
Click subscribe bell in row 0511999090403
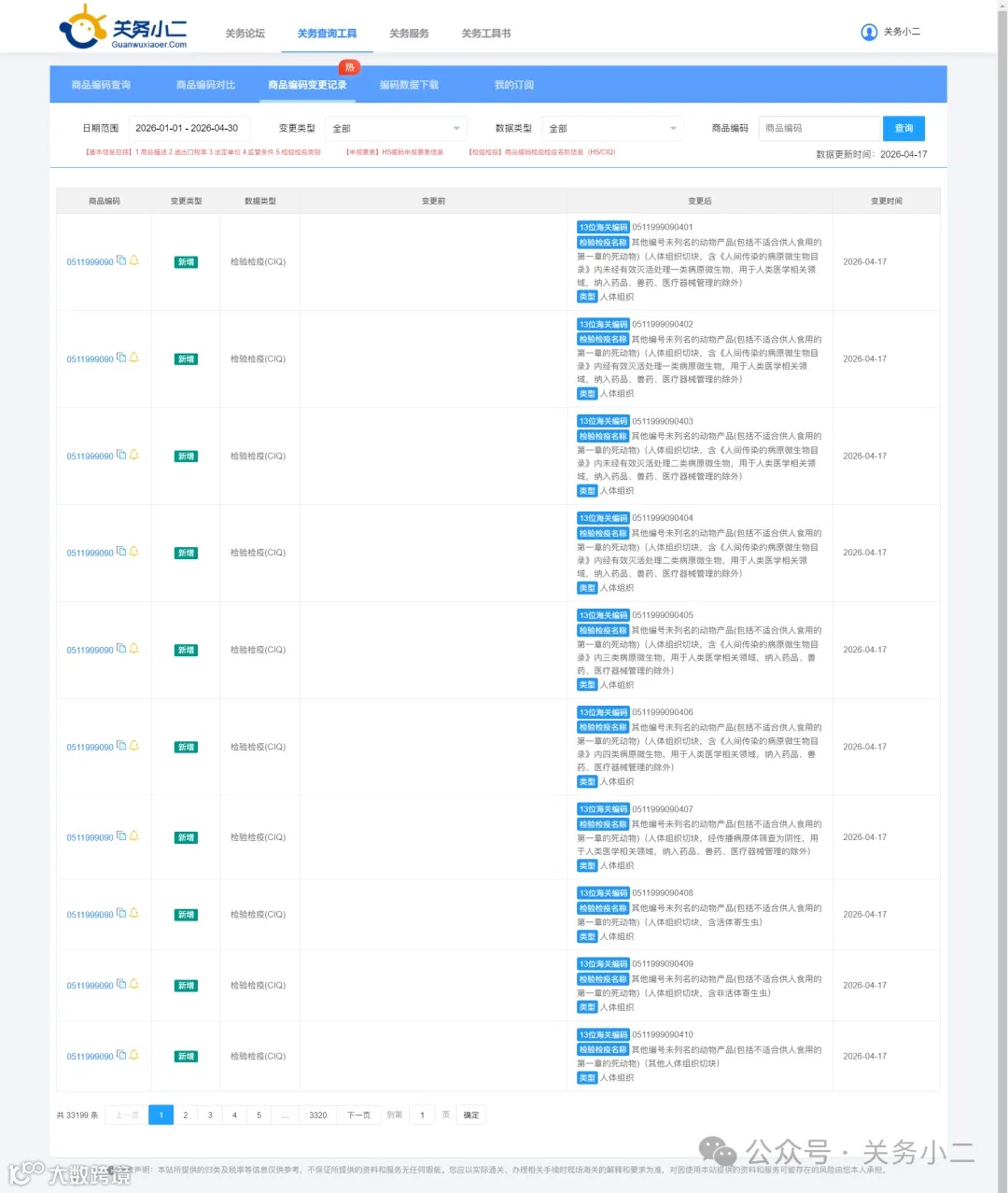click(x=133, y=455)
